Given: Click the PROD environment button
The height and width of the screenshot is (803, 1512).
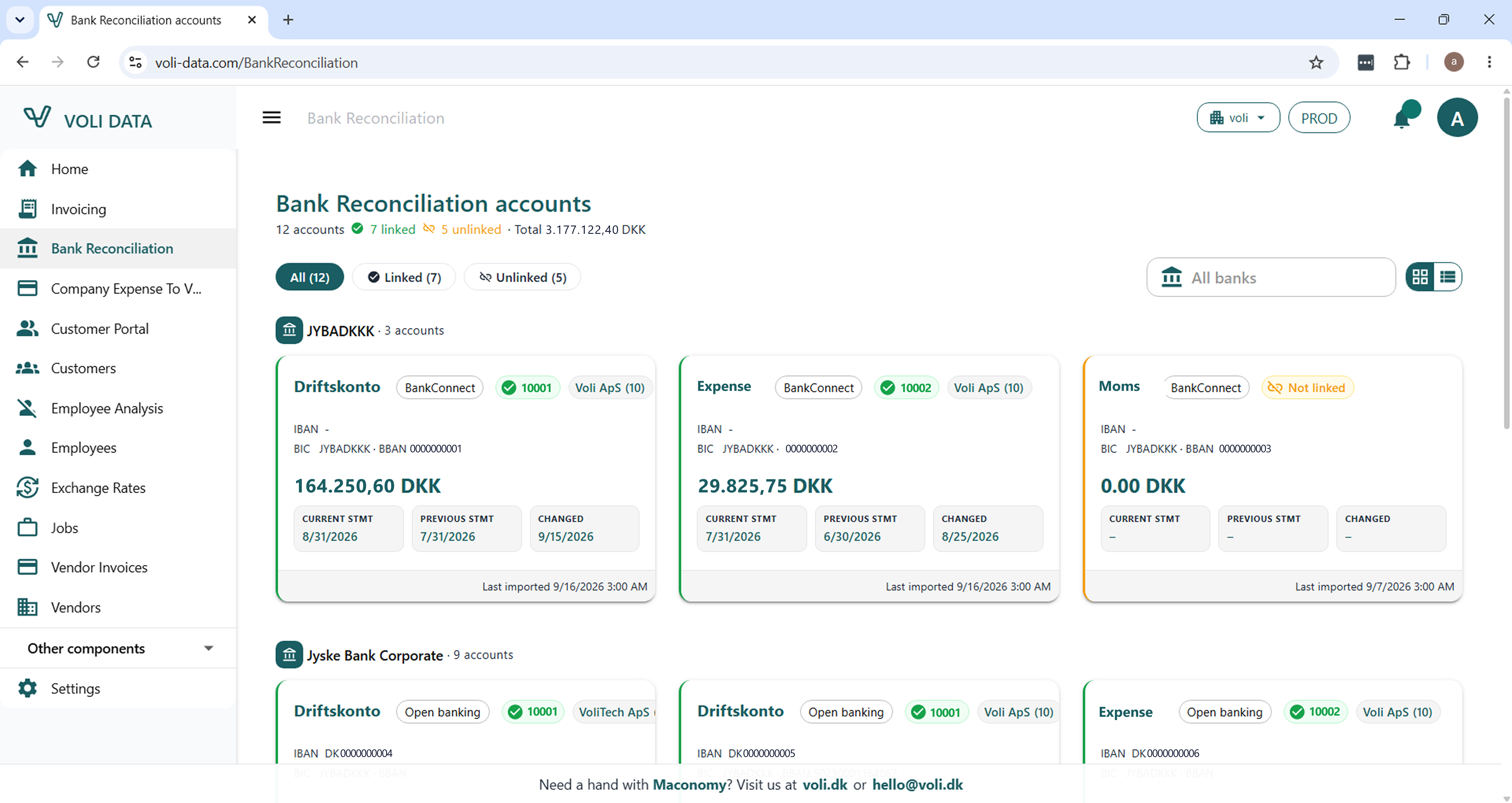Looking at the screenshot, I should click(1319, 118).
